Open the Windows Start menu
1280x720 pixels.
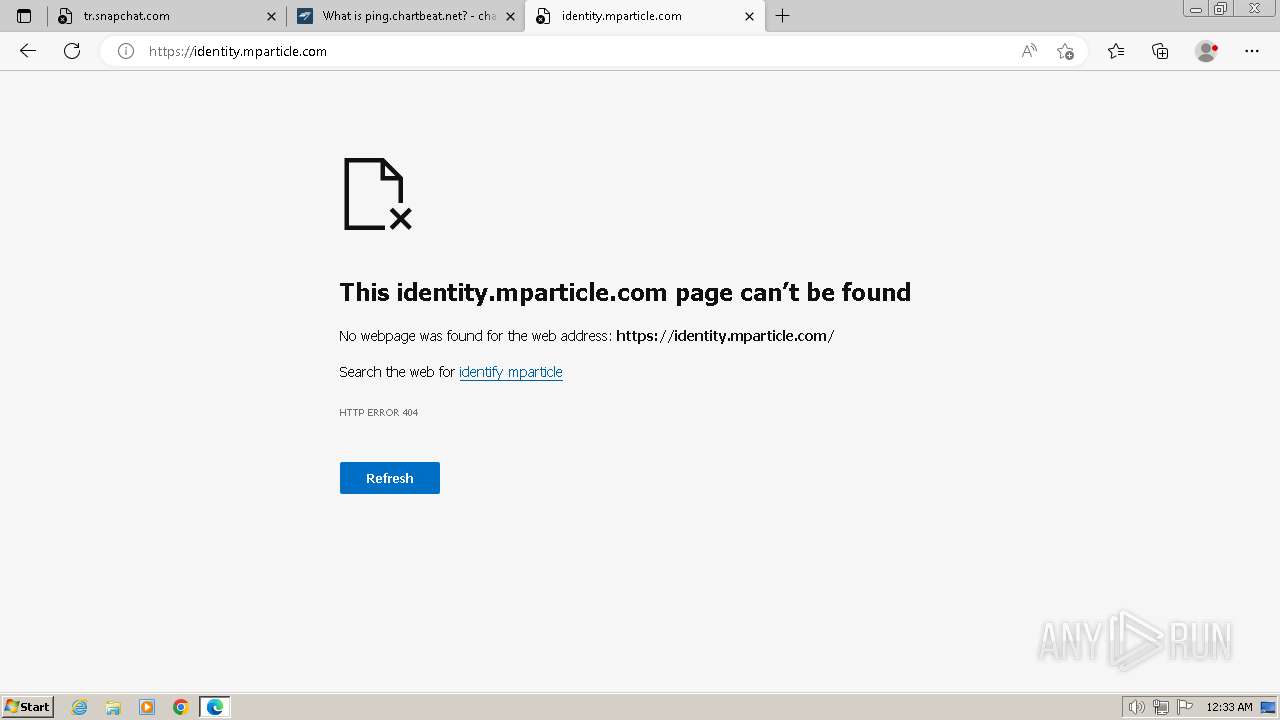click(28, 706)
